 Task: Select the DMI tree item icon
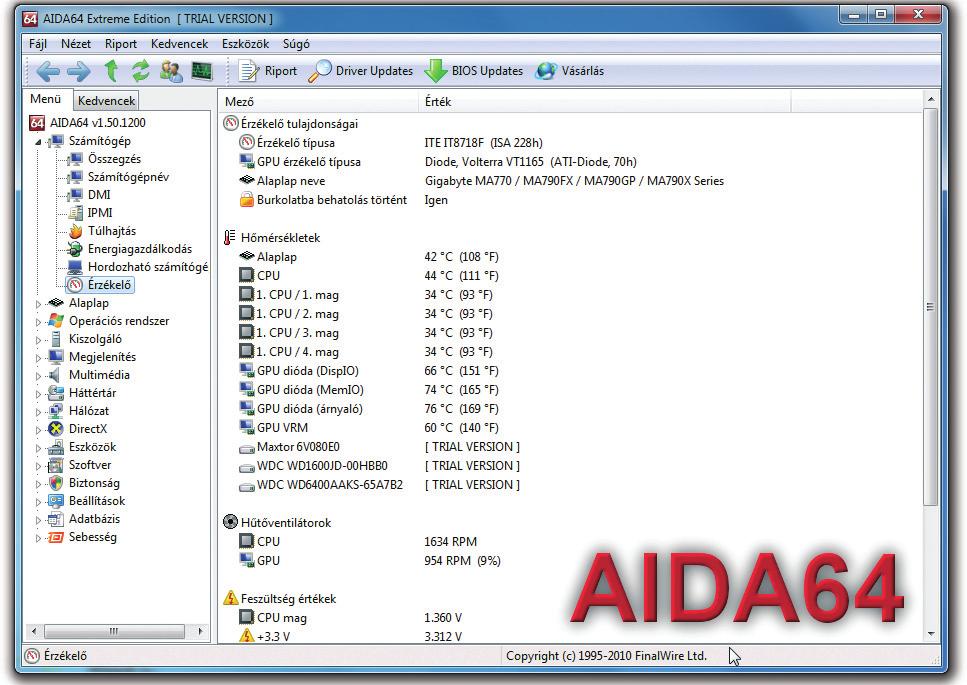coord(75,195)
